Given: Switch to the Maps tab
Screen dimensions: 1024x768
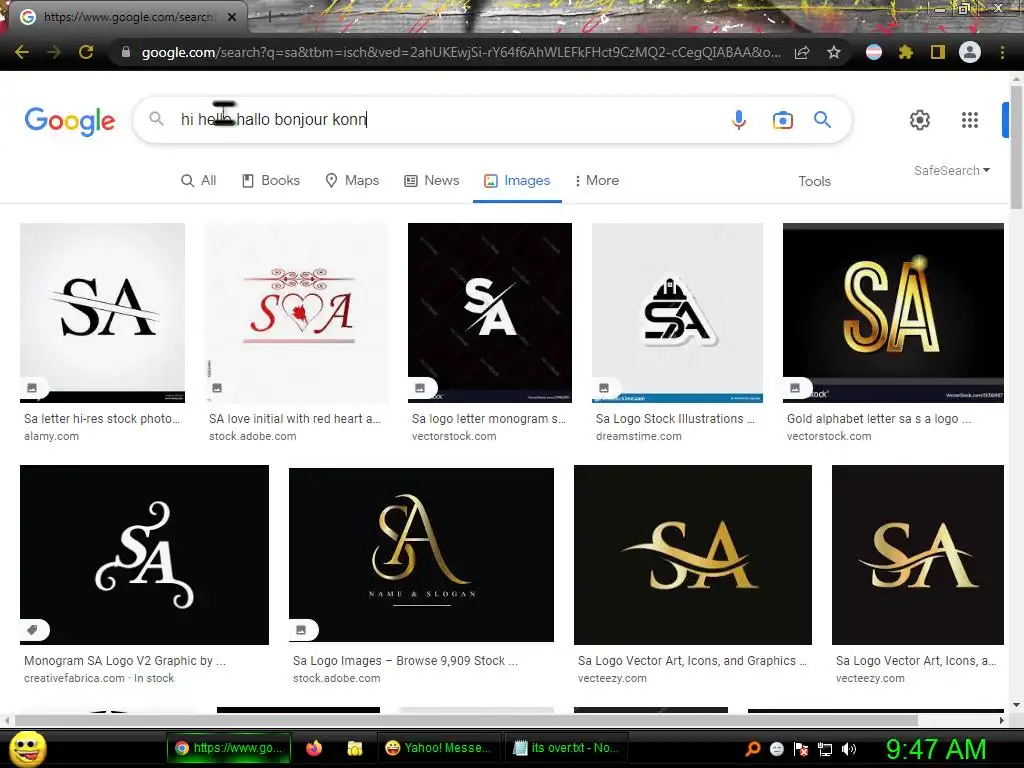Looking at the screenshot, I should [x=352, y=180].
